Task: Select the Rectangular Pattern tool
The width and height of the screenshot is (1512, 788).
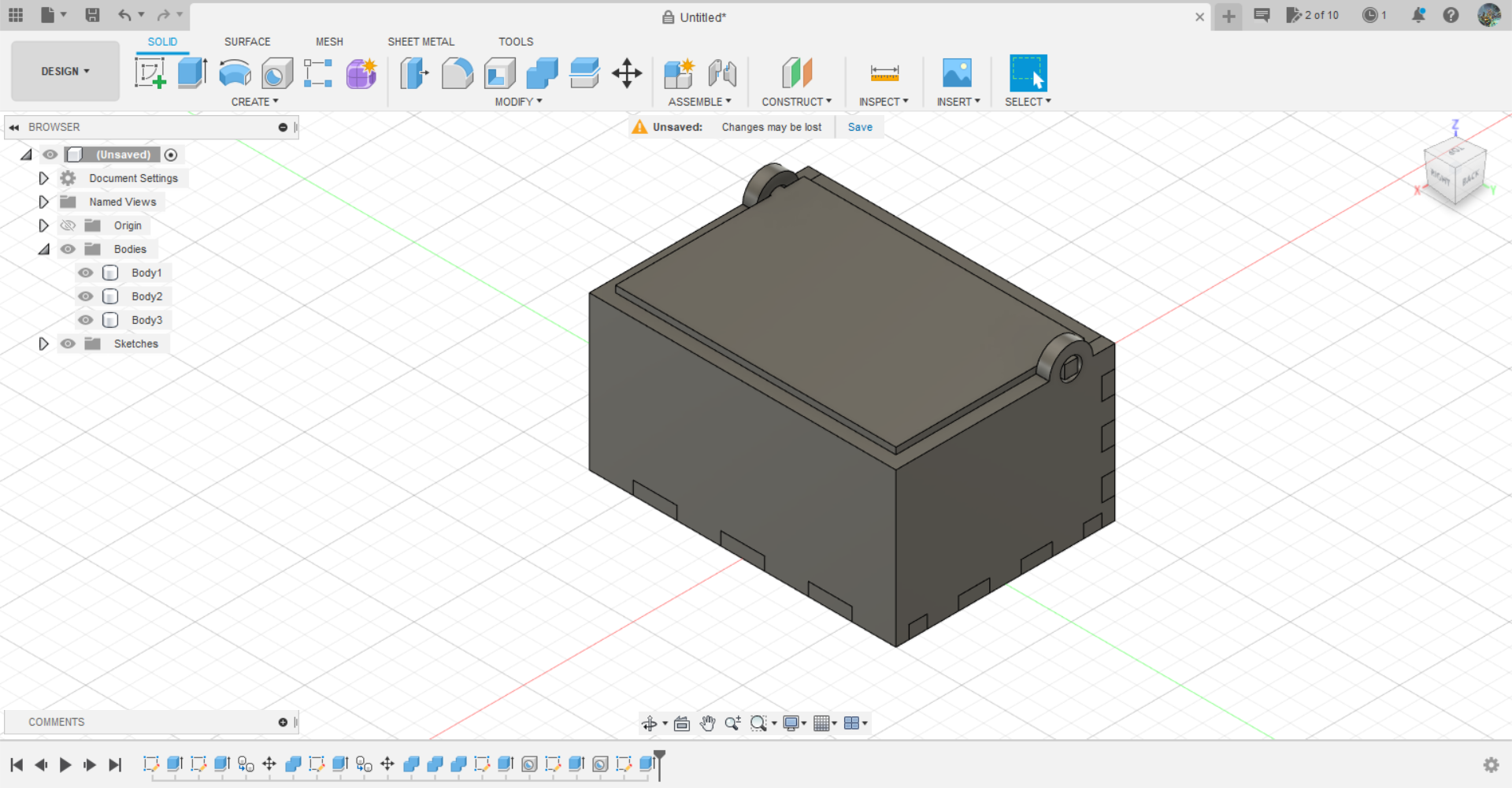Action: (x=318, y=73)
